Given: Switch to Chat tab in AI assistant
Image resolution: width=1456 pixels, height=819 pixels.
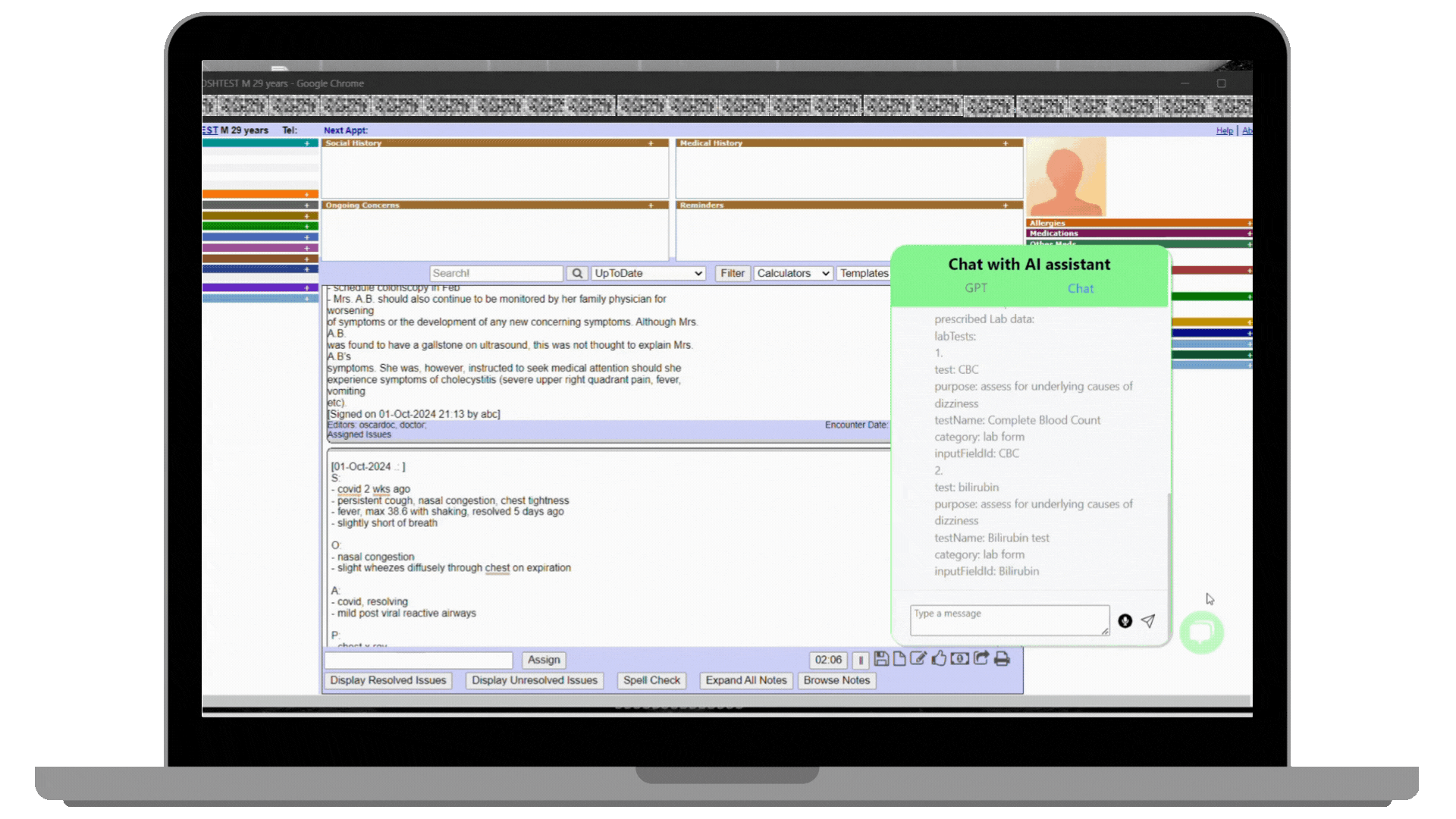Looking at the screenshot, I should pos(1079,288).
